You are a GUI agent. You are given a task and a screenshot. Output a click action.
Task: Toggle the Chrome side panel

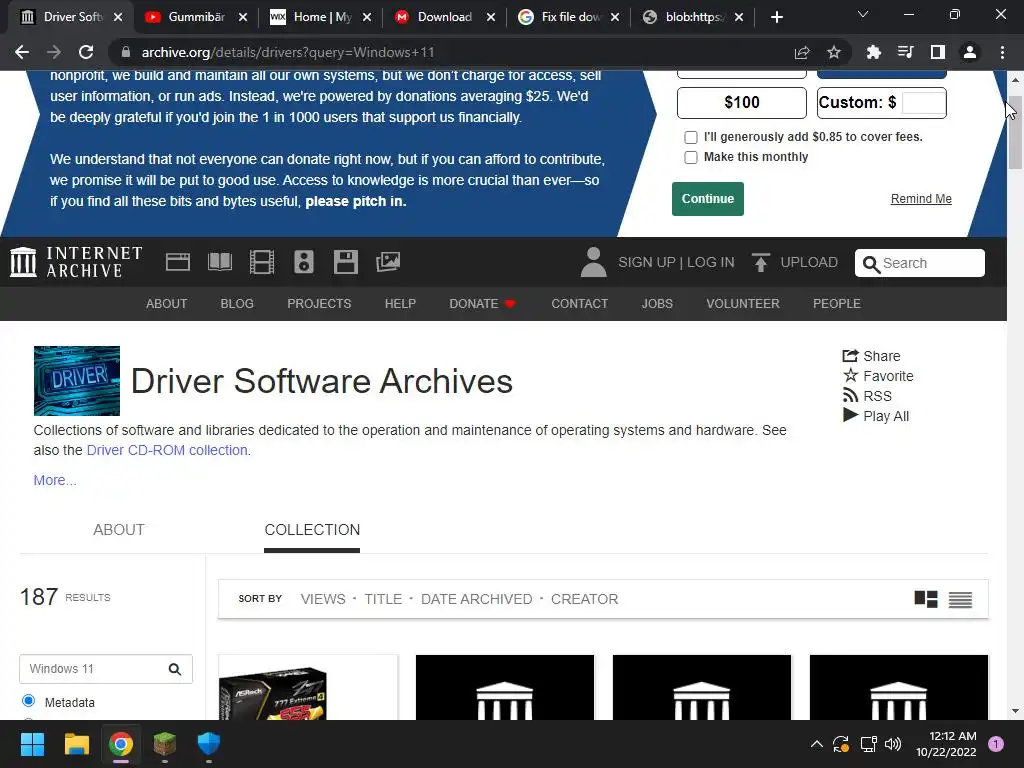point(938,52)
